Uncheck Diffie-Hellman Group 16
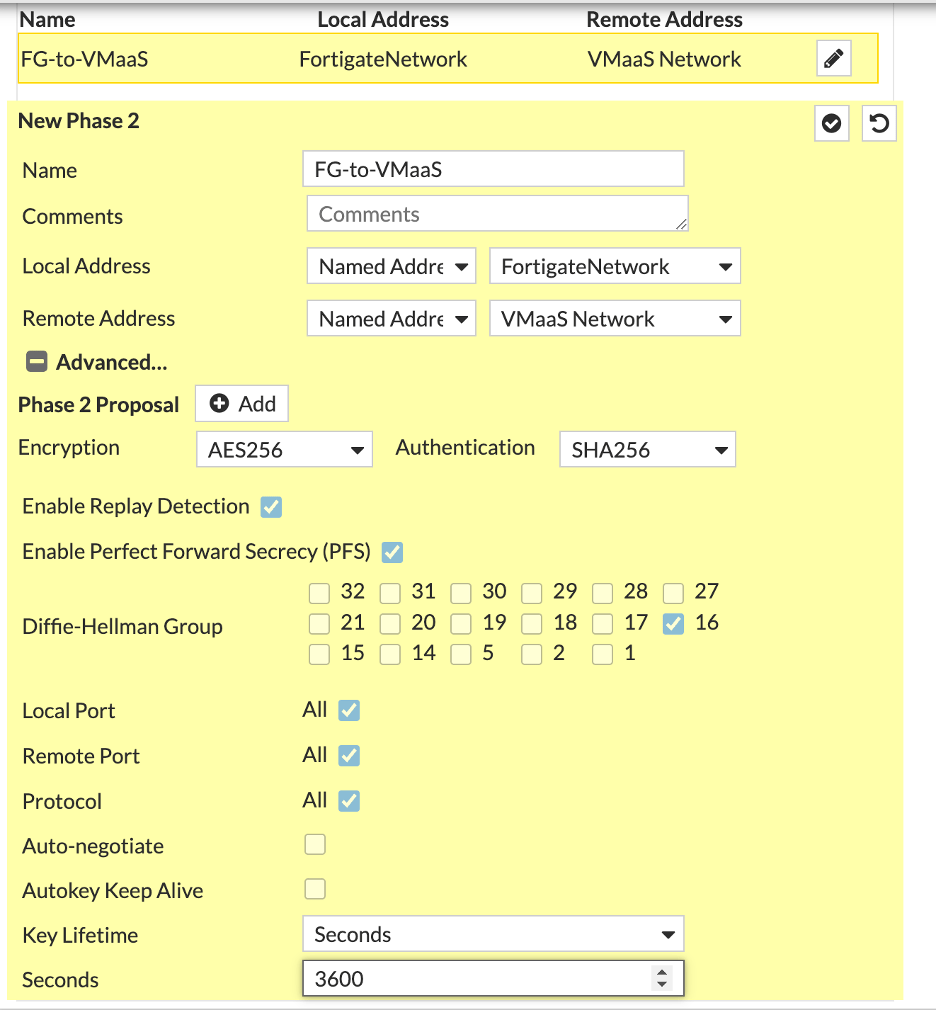Screen dimensions: 936x1010 (673, 624)
